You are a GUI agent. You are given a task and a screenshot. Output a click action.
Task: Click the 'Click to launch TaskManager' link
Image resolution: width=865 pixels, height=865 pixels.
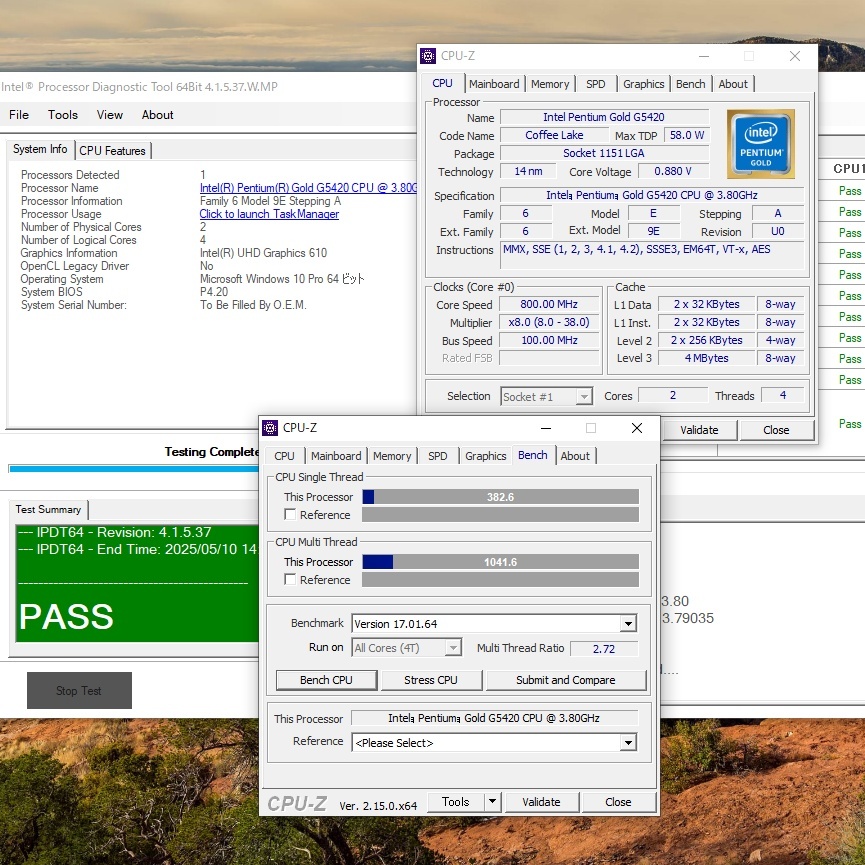tap(269, 214)
